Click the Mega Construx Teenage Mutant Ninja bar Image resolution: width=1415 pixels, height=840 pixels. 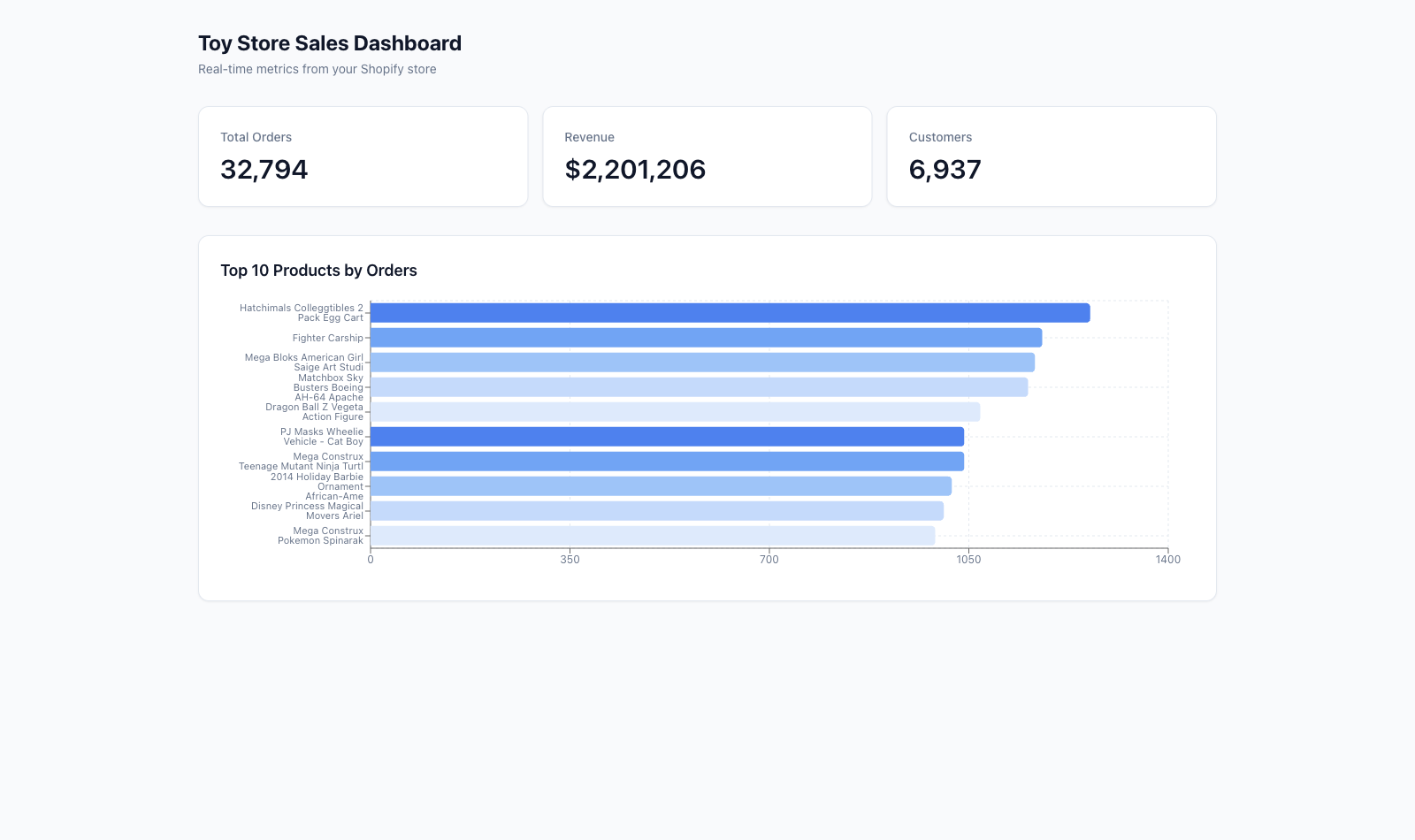(667, 462)
